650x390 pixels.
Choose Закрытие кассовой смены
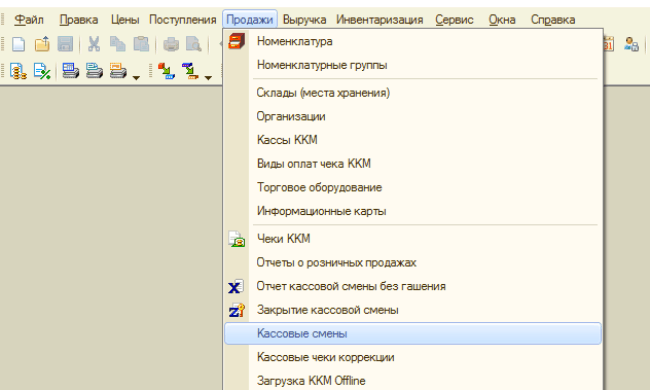click(x=413, y=310)
